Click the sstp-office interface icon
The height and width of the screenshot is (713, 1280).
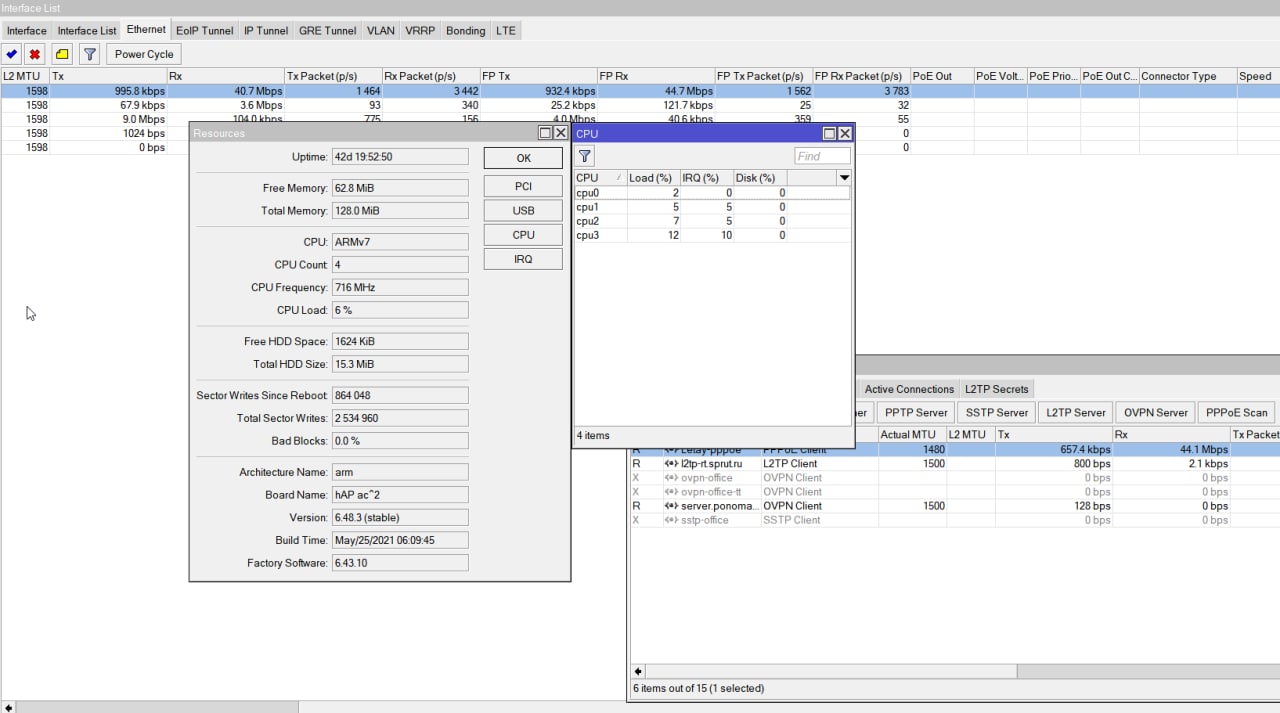671,520
